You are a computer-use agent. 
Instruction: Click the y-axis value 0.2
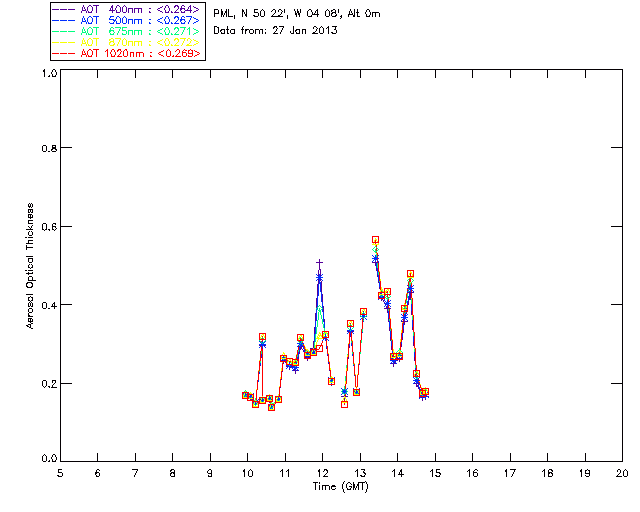(x=49, y=384)
